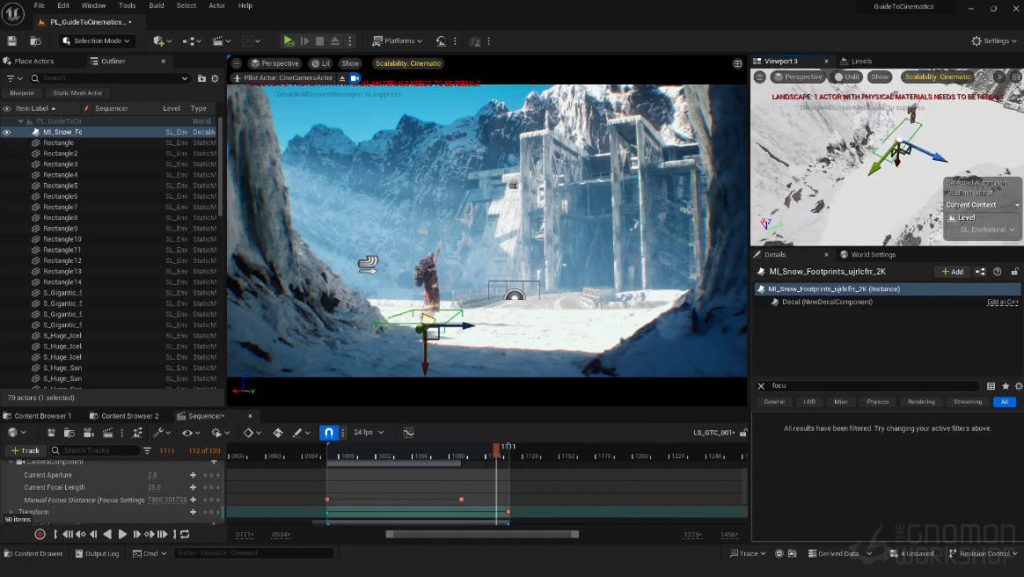Image resolution: width=1024 pixels, height=577 pixels.
Task: Click the Sequencer save icon
Action: (51, 433)
